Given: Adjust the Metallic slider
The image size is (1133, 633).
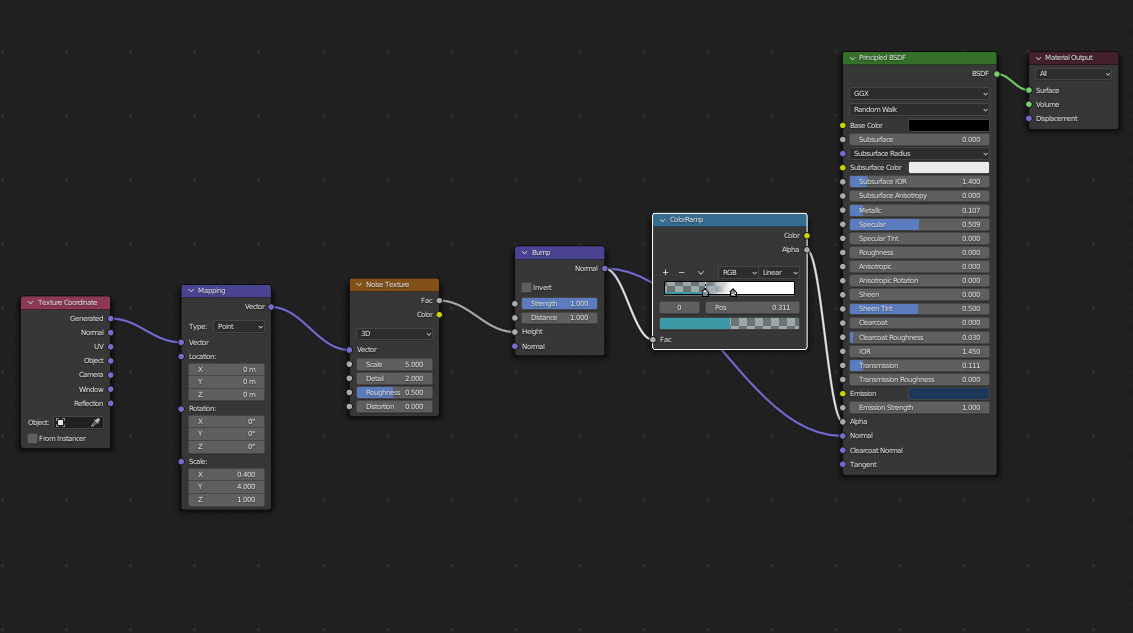Looking at the screenshot, I should (919, 210).
